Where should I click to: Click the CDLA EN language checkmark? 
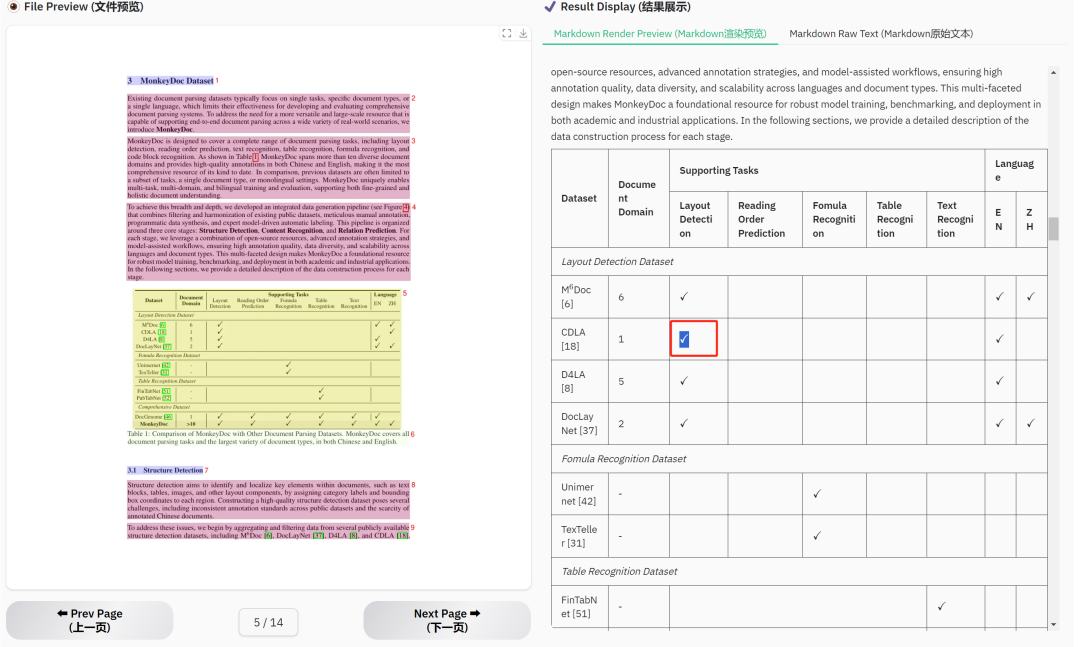coord(999,339)
